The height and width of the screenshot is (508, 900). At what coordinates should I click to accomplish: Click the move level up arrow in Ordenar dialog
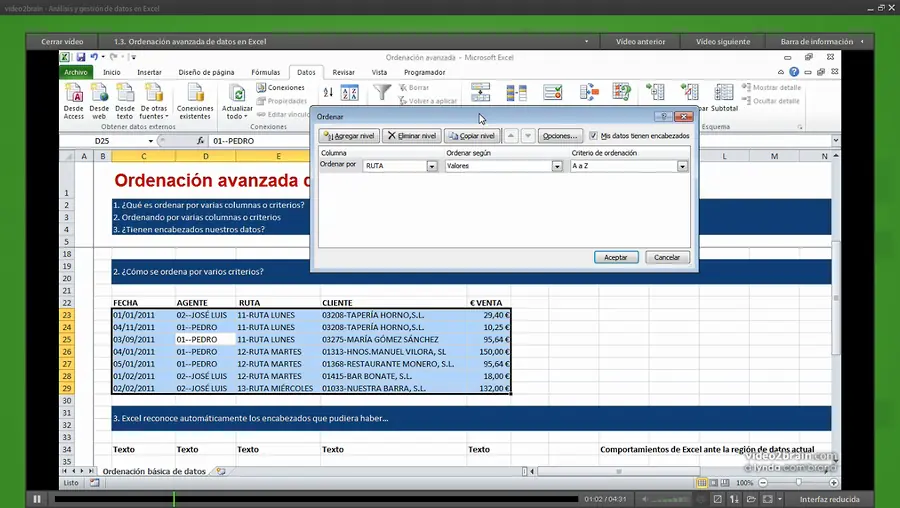511,135
